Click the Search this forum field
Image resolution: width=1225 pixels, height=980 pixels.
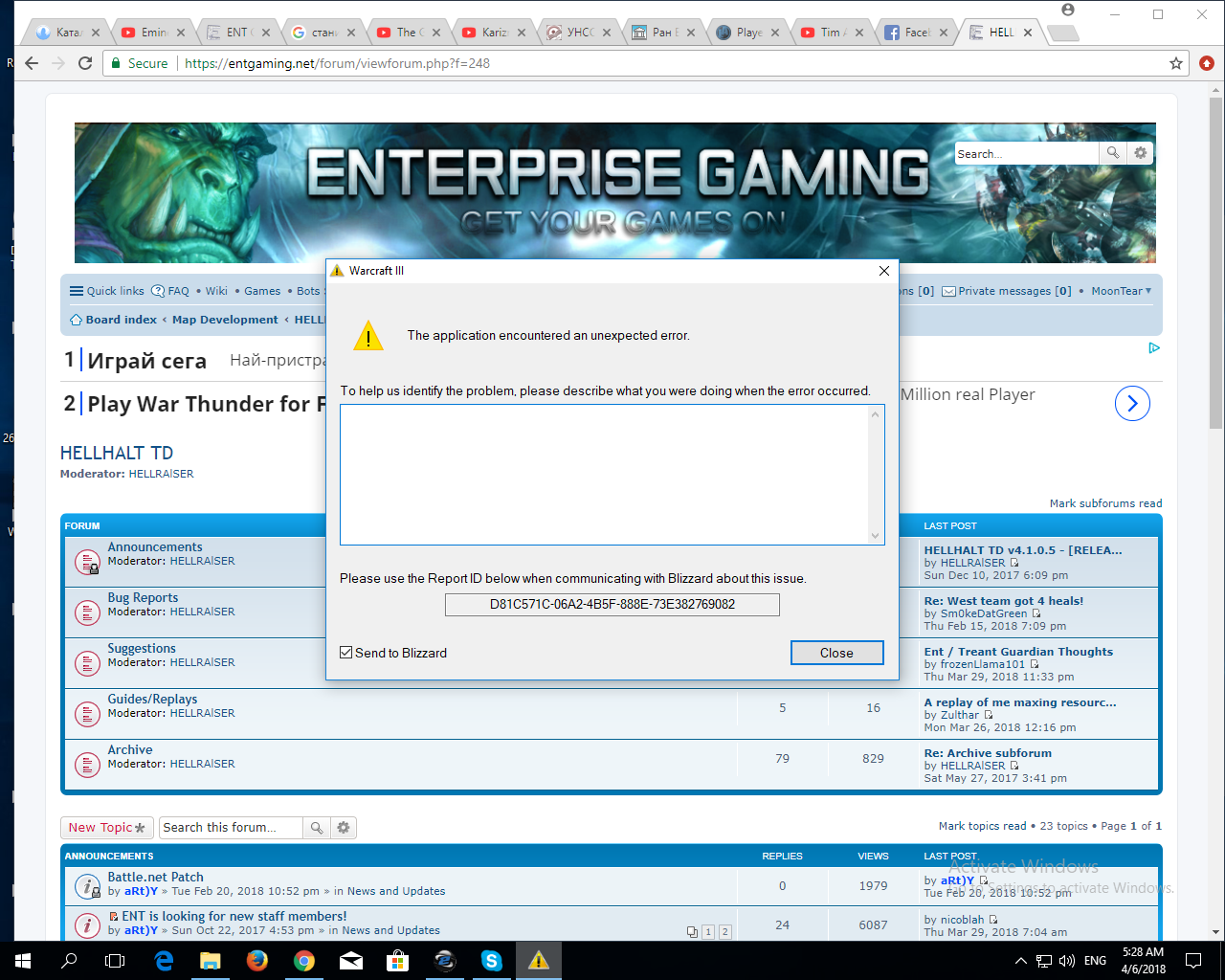tap(231, 828)
